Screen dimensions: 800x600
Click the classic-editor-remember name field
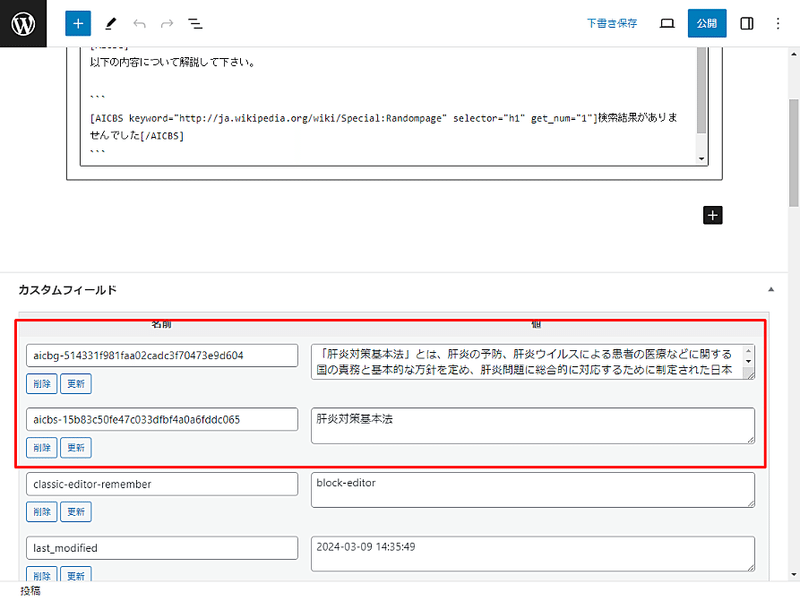coord(162,484)
